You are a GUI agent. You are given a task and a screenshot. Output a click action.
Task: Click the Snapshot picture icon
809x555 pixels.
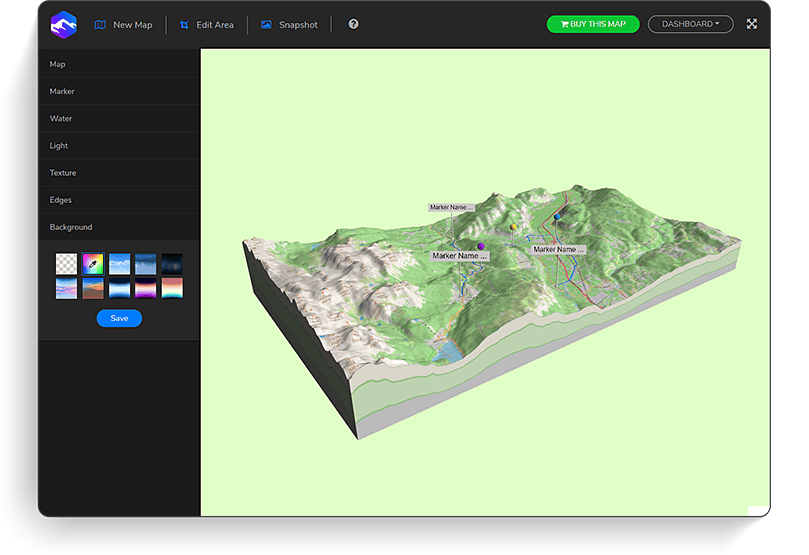266,25
